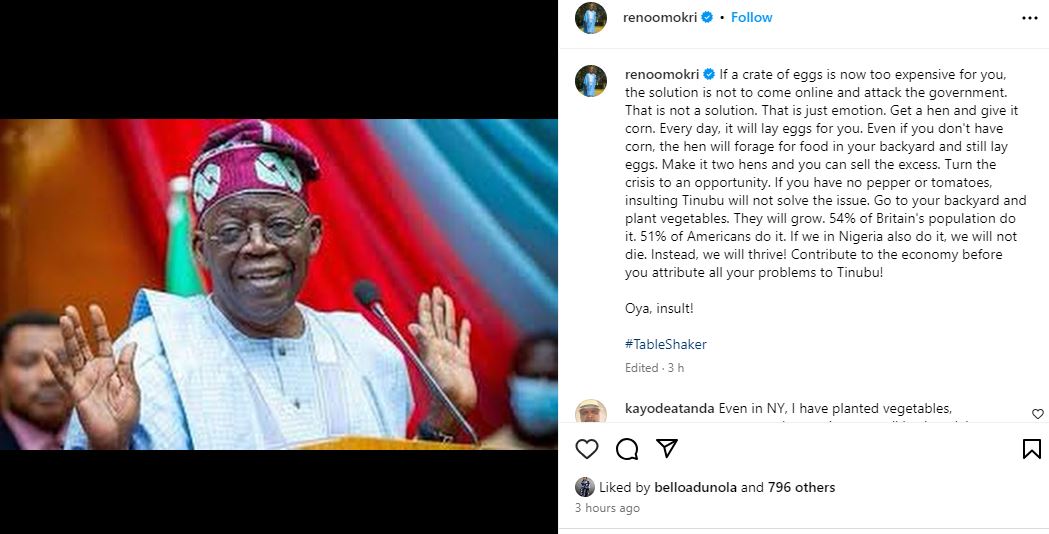
Task: Open the three-dot more options menu
Action: tap(1029, 18)
